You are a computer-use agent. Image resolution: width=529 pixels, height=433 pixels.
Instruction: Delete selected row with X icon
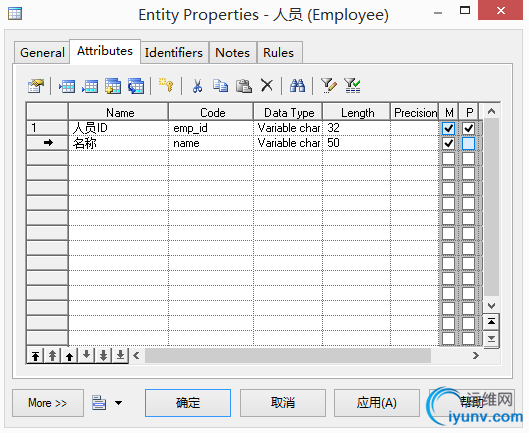267,85
